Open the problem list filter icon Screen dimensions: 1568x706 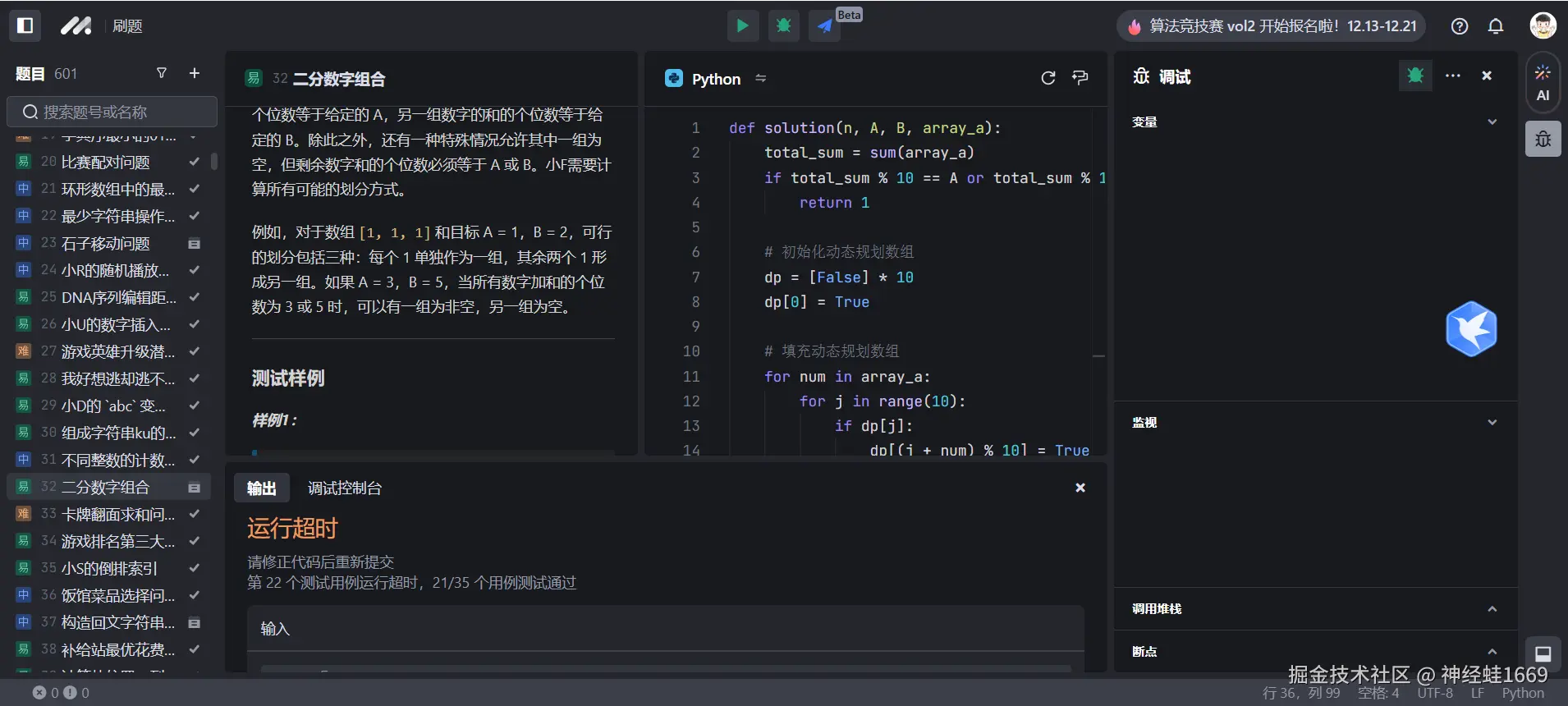(162, 73)
